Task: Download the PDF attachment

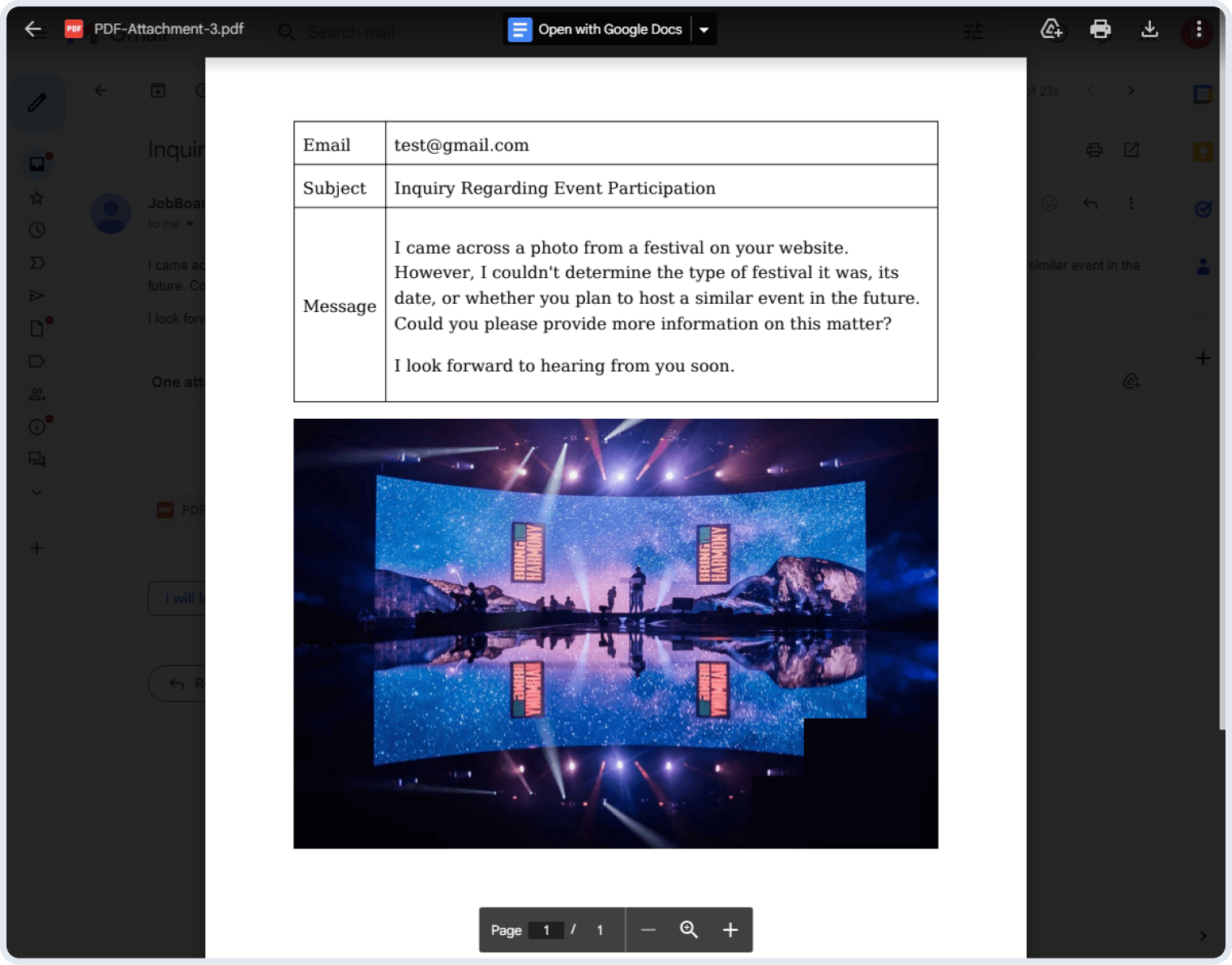Action: (x=1149, y=28)
